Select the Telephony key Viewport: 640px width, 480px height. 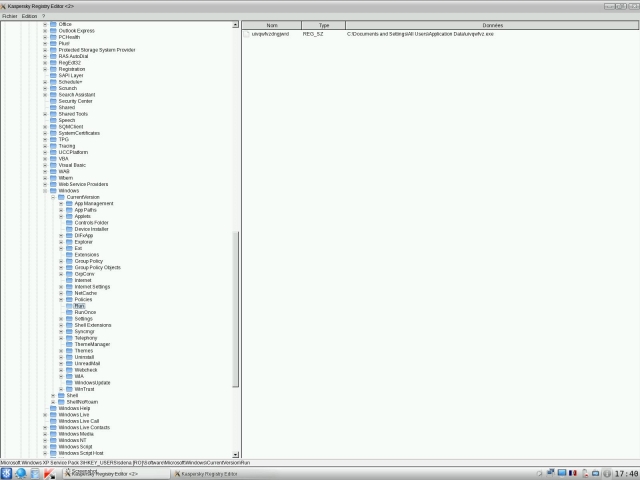click(86, 338)
